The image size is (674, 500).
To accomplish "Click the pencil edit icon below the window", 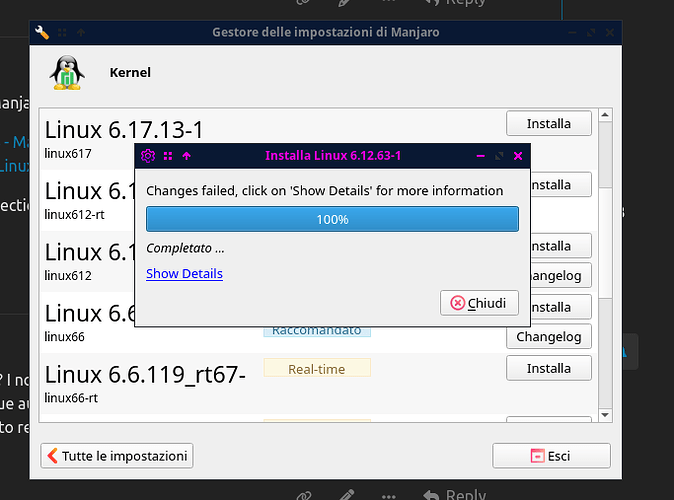I will tap(346, 494).
